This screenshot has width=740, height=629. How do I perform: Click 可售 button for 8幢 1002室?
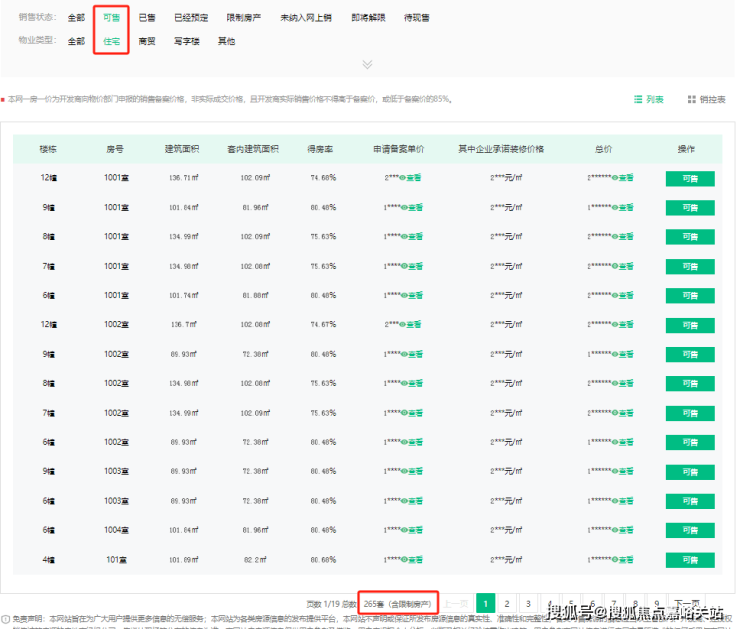click(x=690, y=384)
